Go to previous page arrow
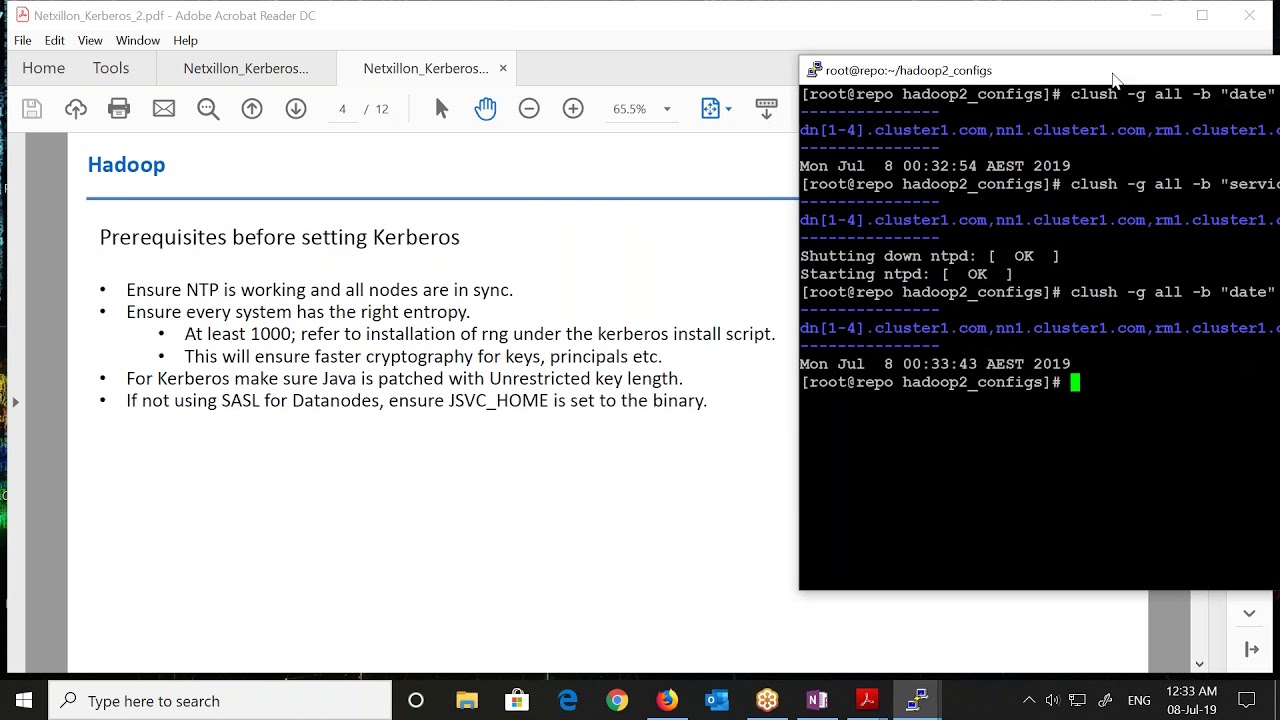This screenshot has height=720, width=1280. click(x=252, y=109)
